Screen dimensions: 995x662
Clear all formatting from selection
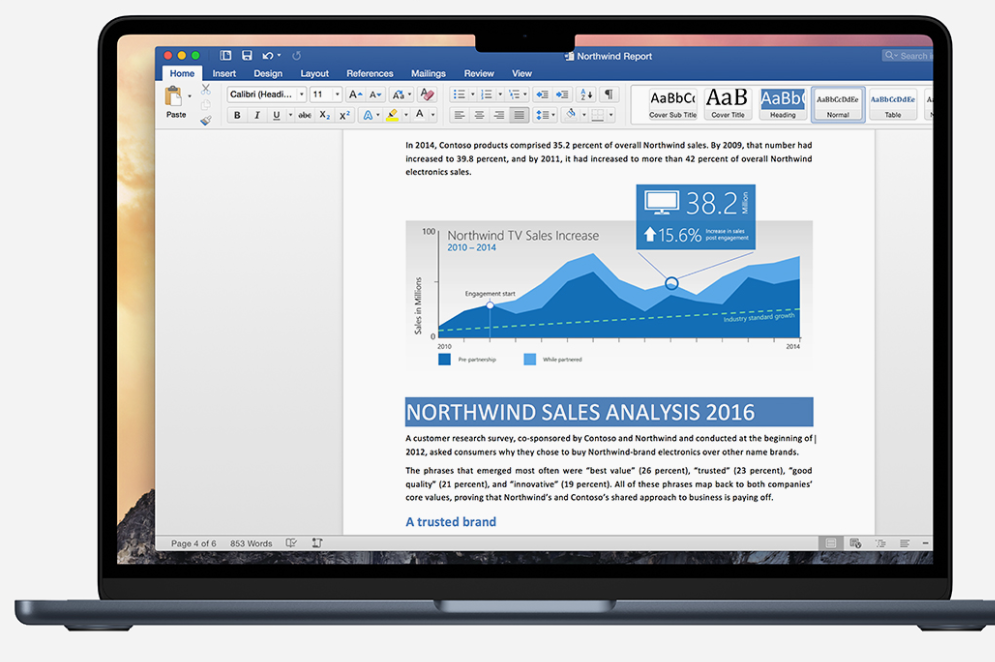pos(425,94)
